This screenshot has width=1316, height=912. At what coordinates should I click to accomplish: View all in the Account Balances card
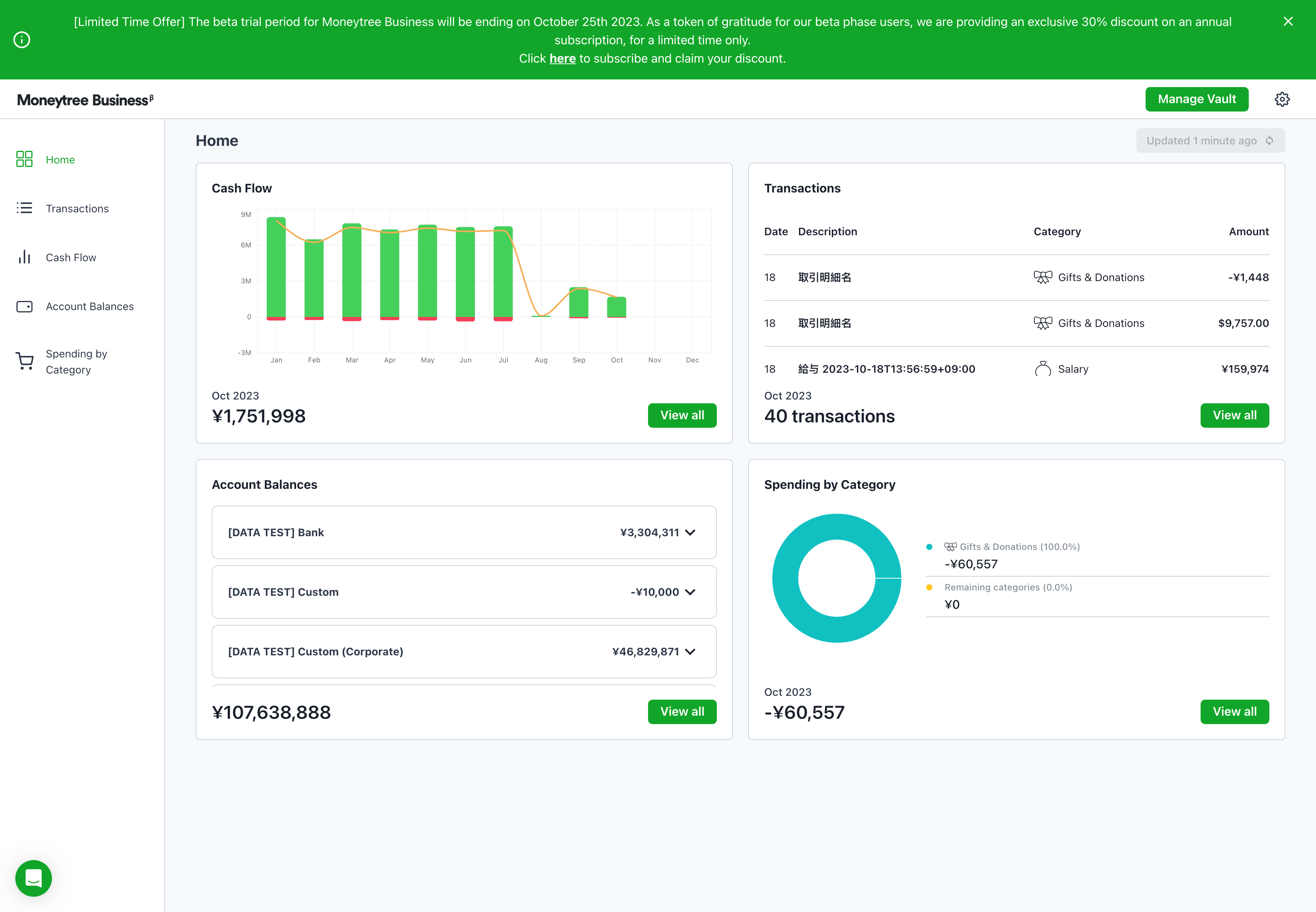(682, 711)
